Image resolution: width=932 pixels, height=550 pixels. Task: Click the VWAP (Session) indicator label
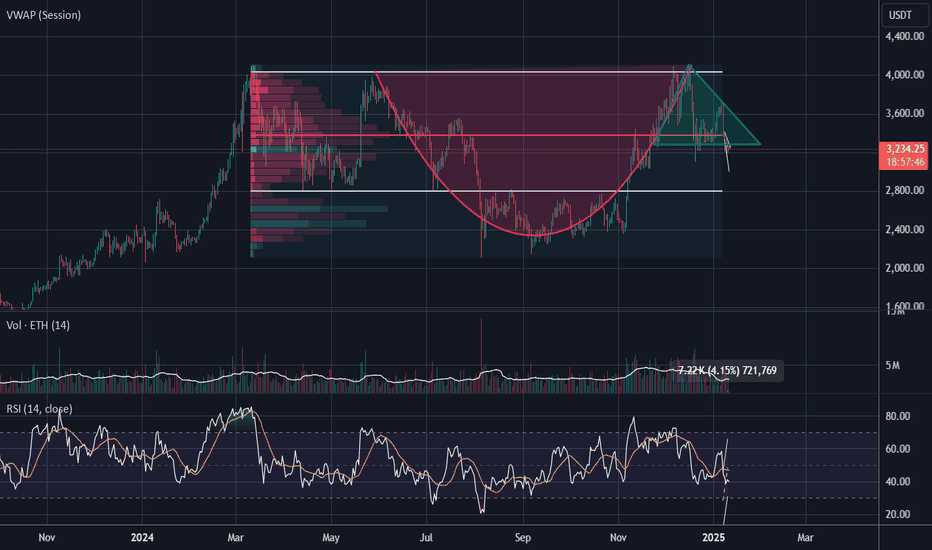point(43,15)
